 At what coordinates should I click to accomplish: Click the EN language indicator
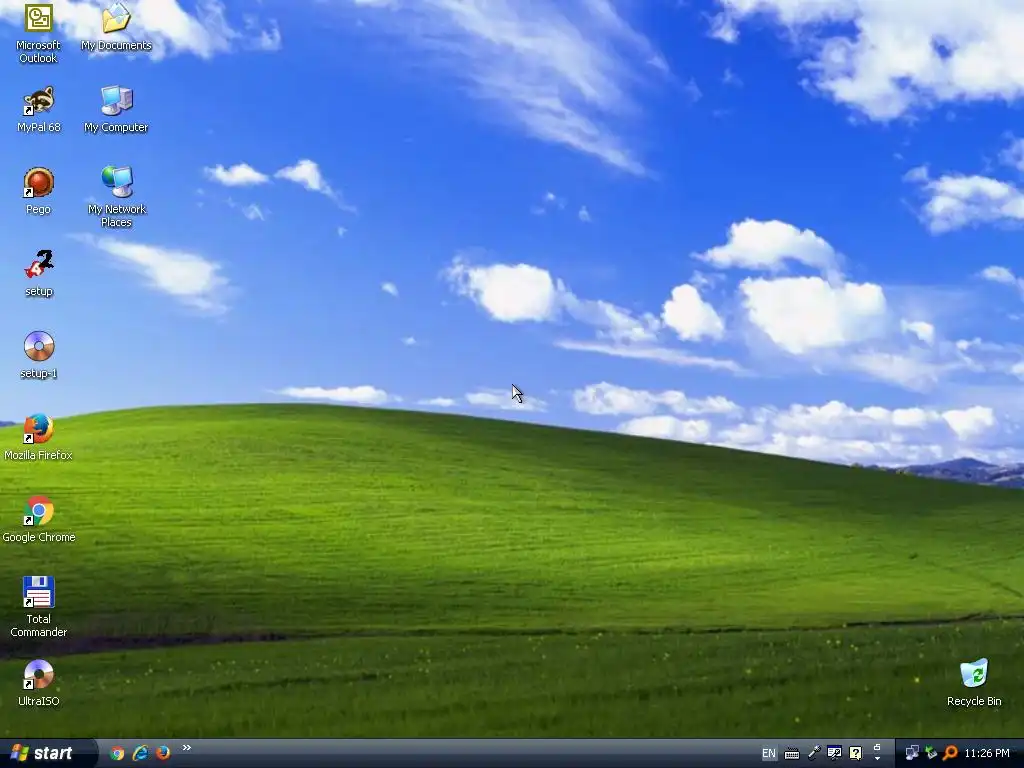point(769,754)
